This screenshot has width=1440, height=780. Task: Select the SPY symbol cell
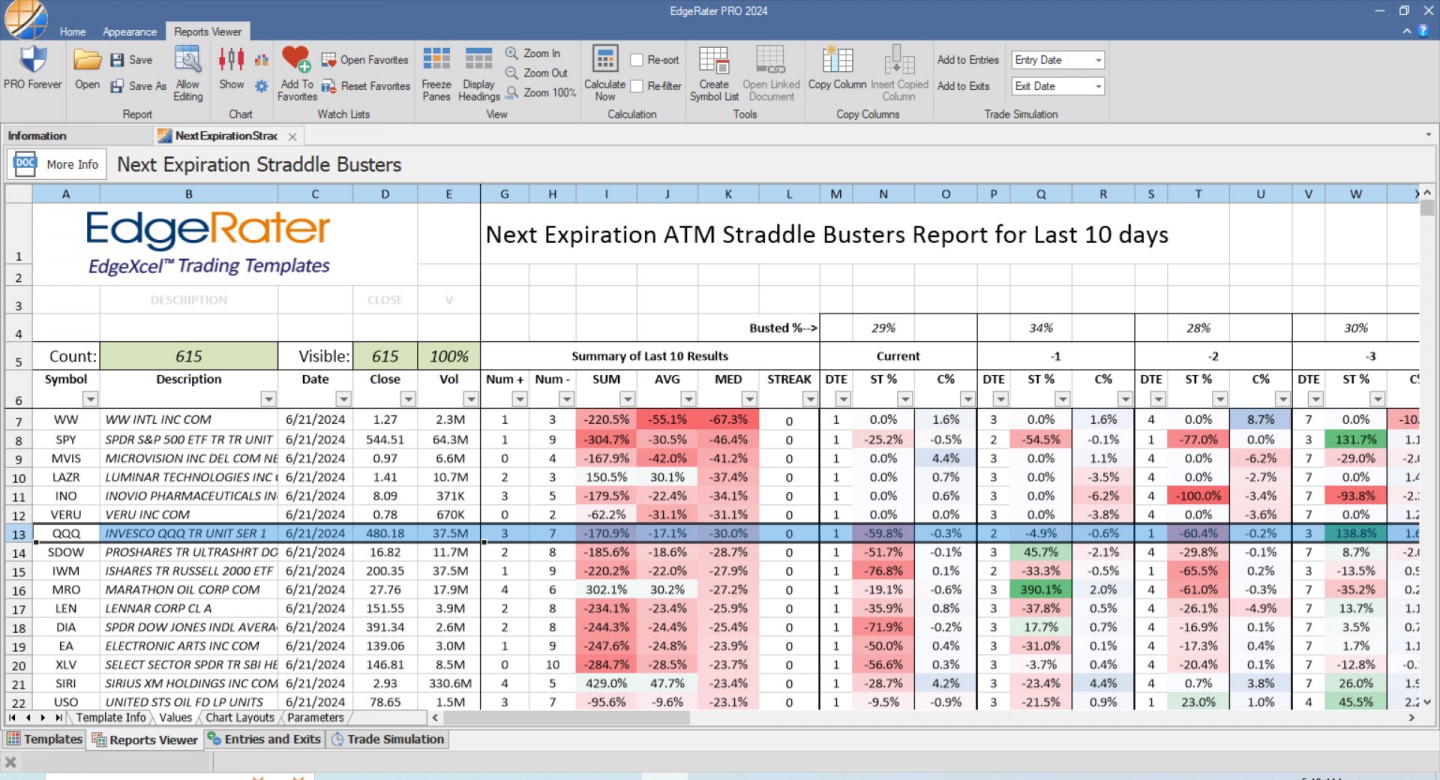tap(66, 439)
